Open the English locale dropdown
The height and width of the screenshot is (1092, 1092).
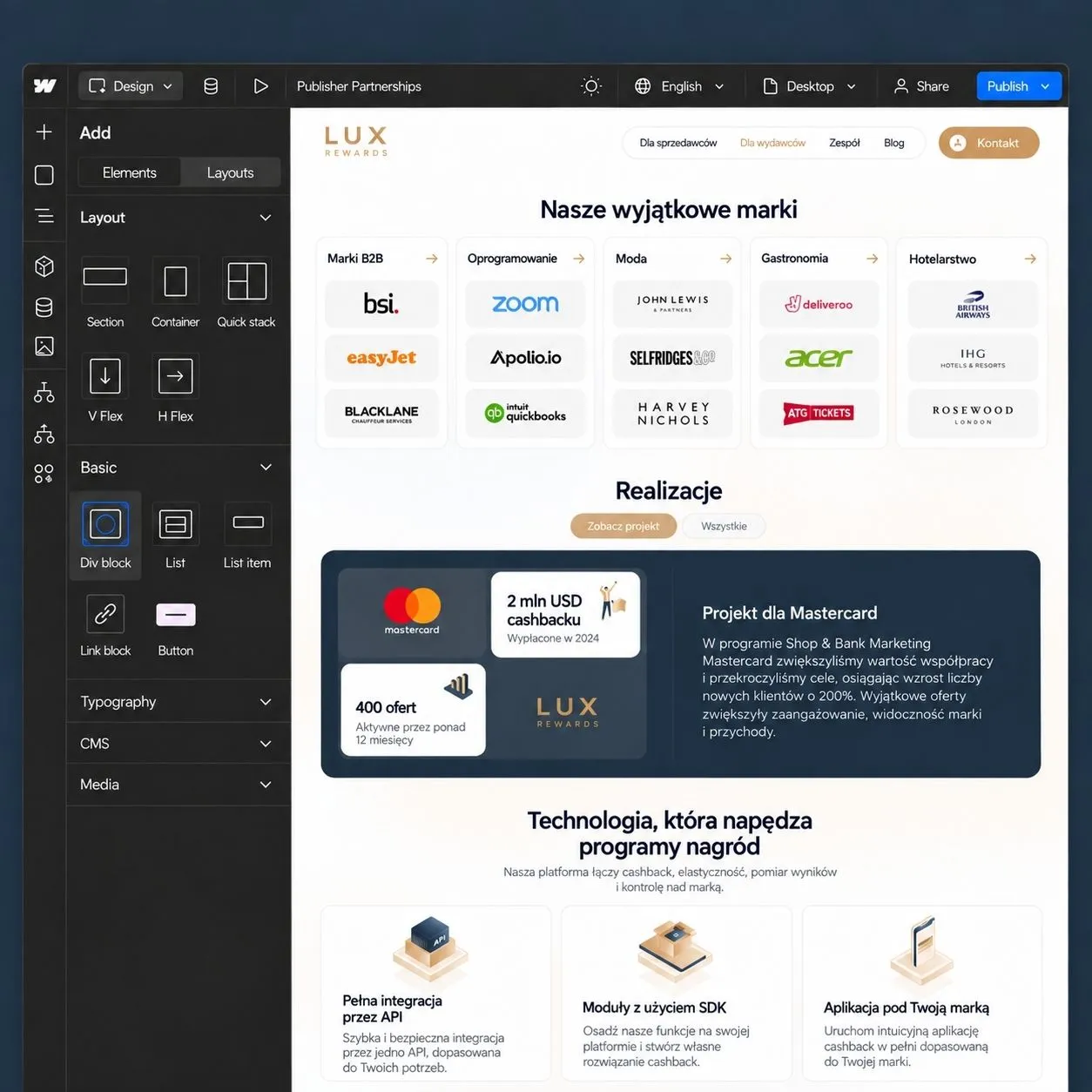point(679,85)
